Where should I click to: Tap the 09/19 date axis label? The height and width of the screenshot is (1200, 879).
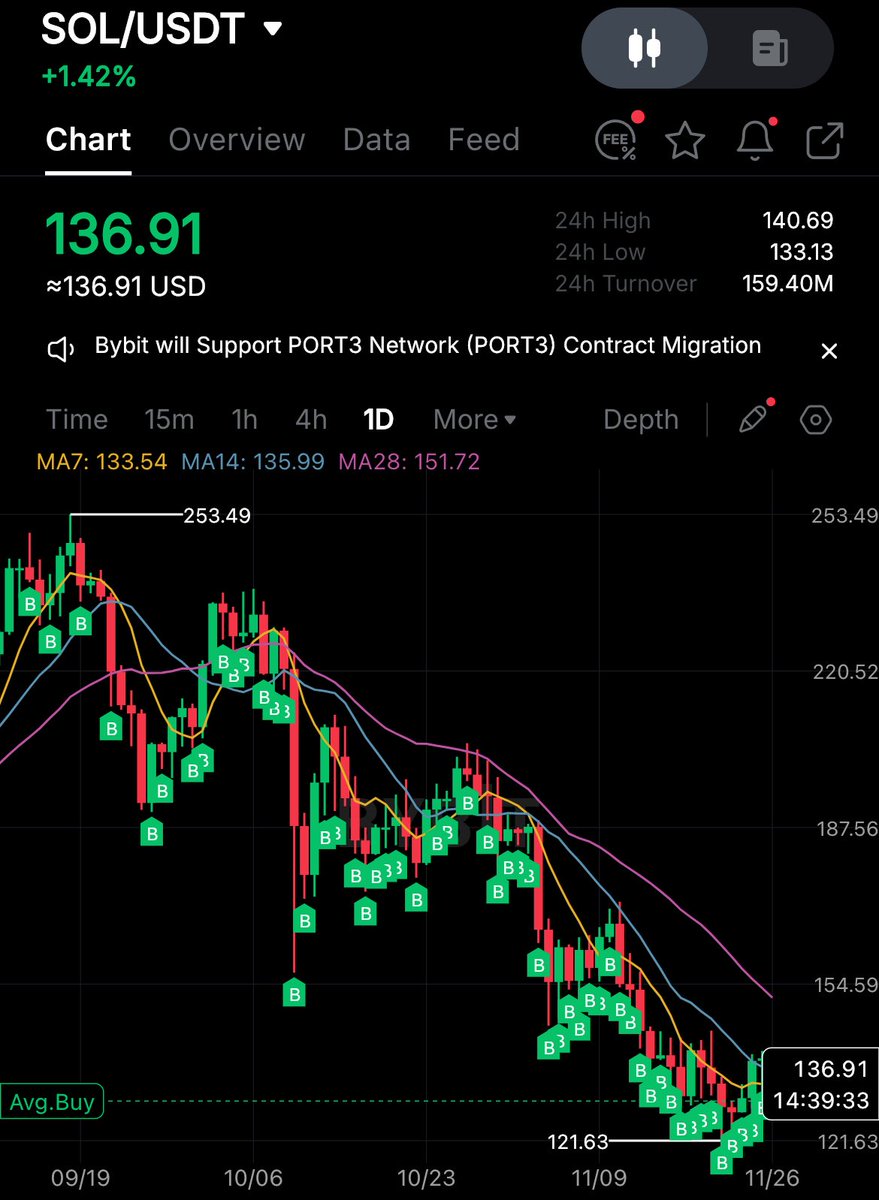click(x=79, y=1176)
